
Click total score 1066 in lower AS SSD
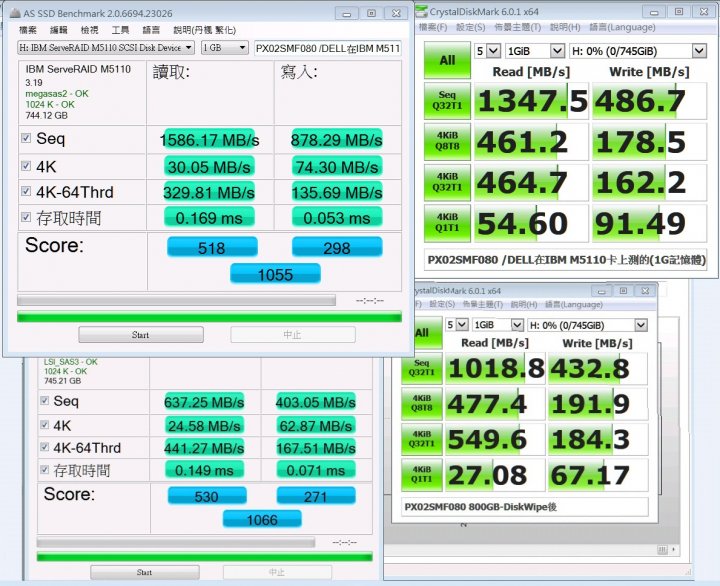coord(262,519)
